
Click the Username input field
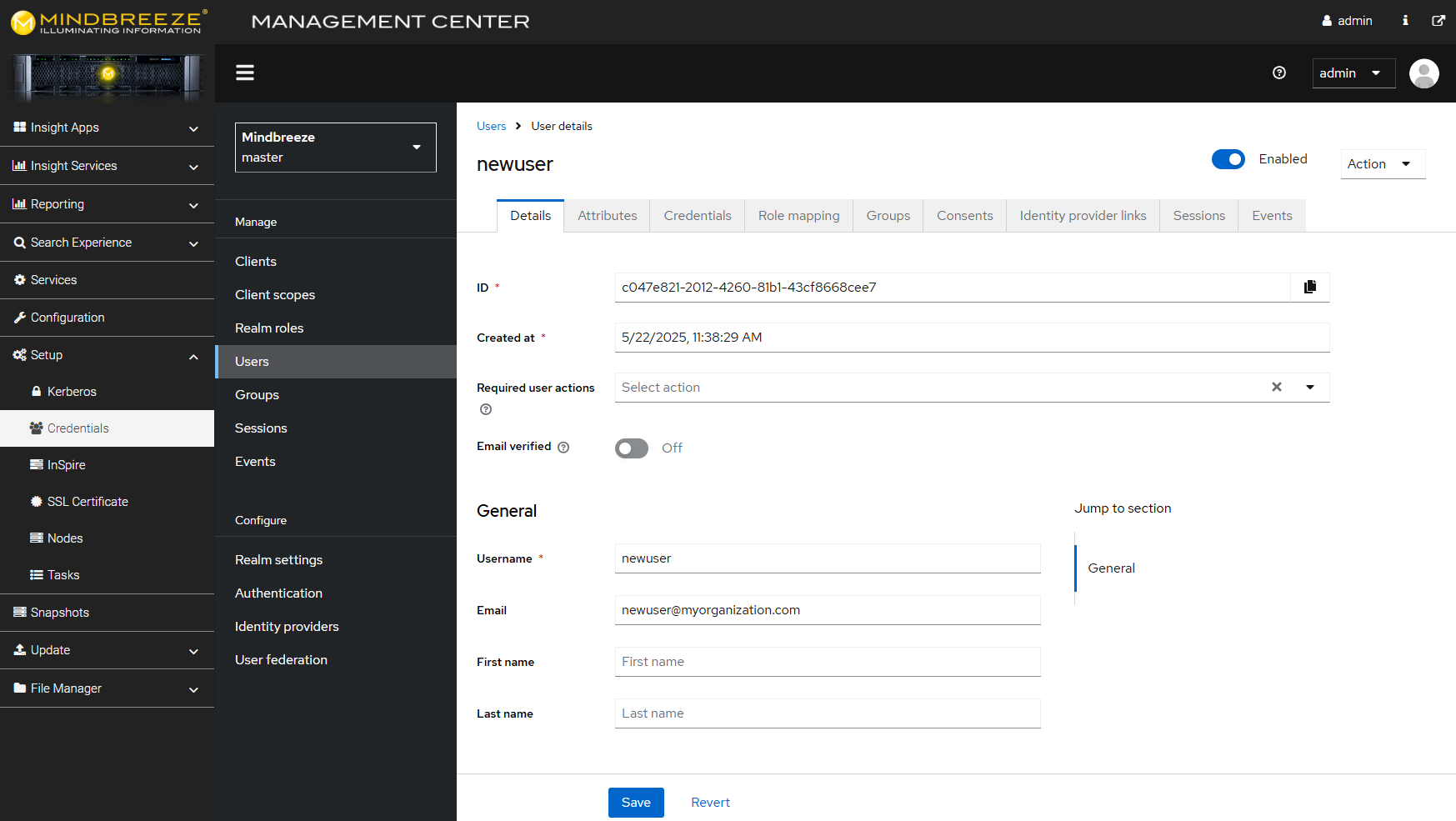point(828,558)
